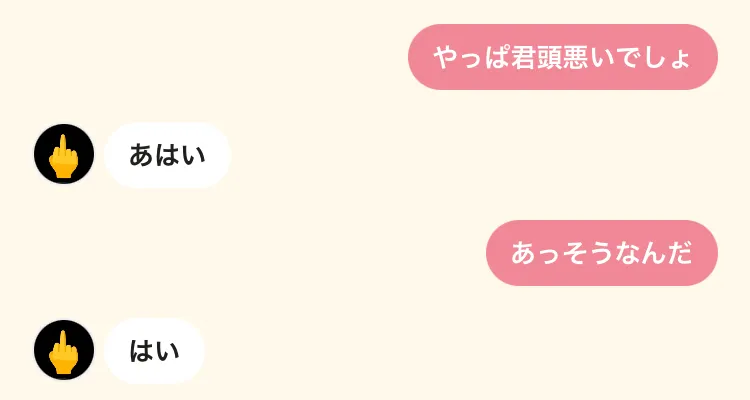Select the last received message はい
This screenshot has width=750, height=400.
pos(154,351)
